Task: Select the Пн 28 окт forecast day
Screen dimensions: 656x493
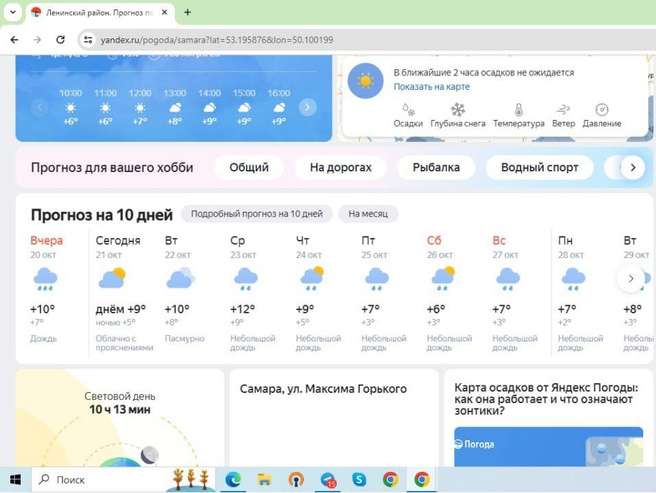Action: [580, 293]
